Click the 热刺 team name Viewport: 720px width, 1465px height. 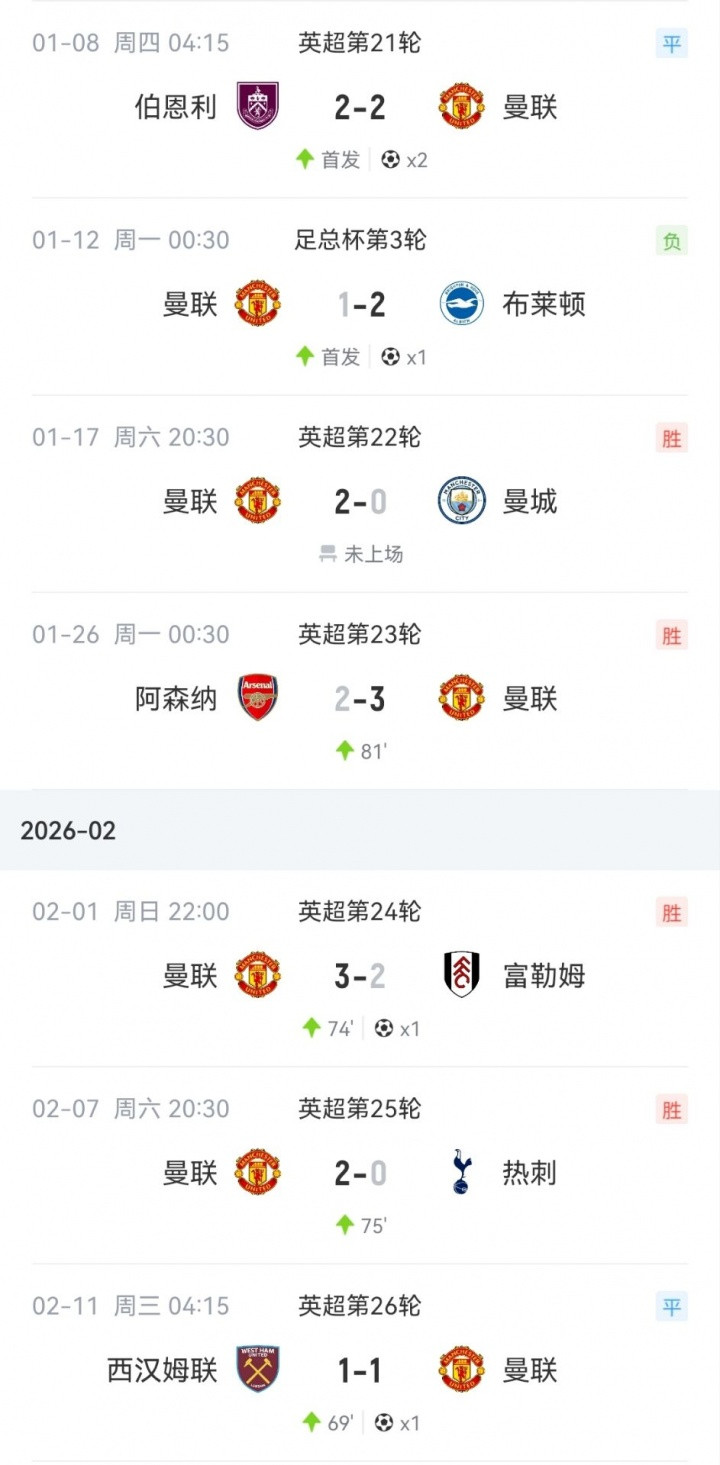click(x=530, y=1172)
